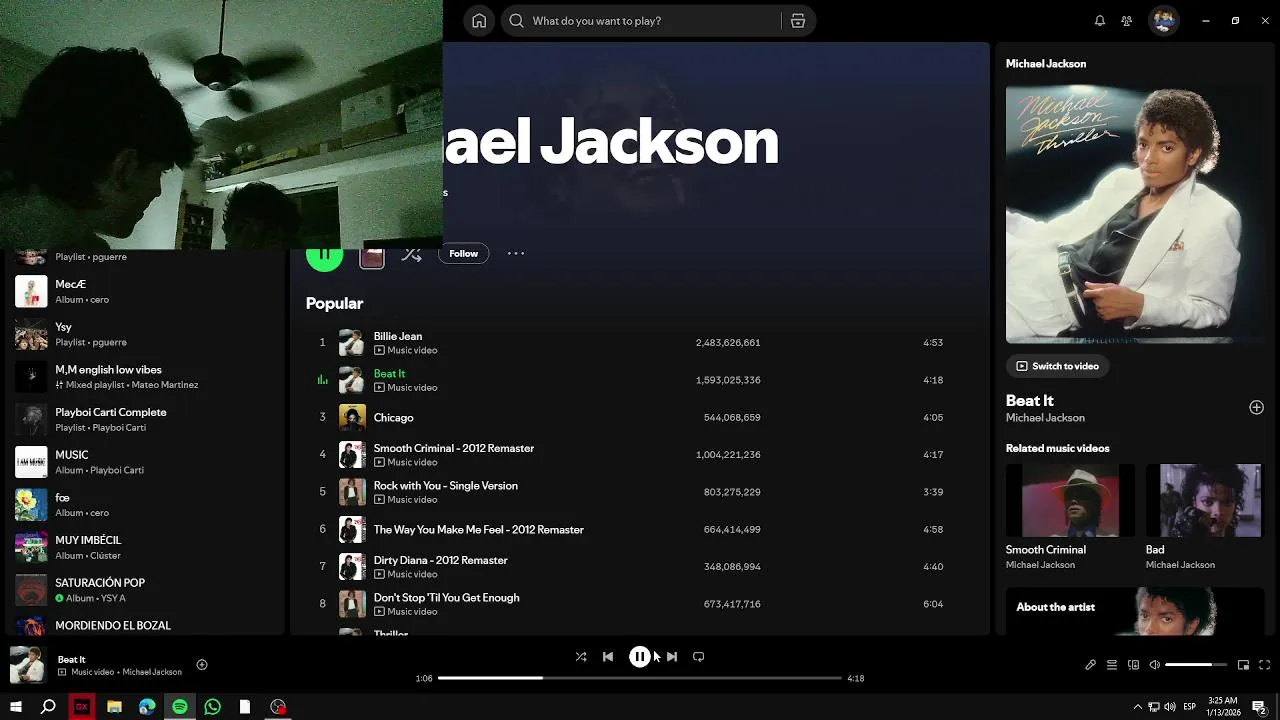Click Billie Jean cover thumbnail

(352, 342)
